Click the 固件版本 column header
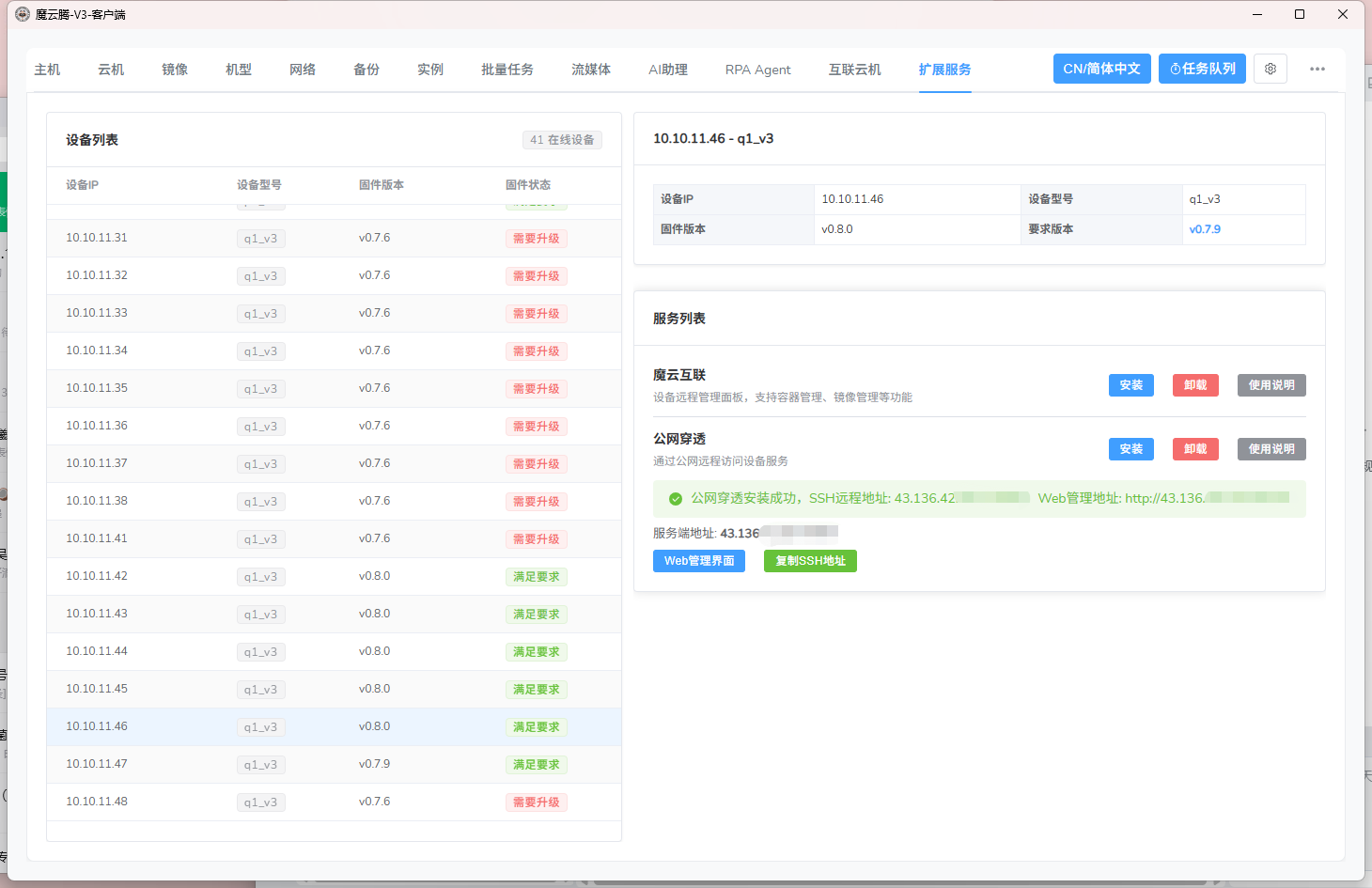1372x888 pixels. [x=382, y=185]
